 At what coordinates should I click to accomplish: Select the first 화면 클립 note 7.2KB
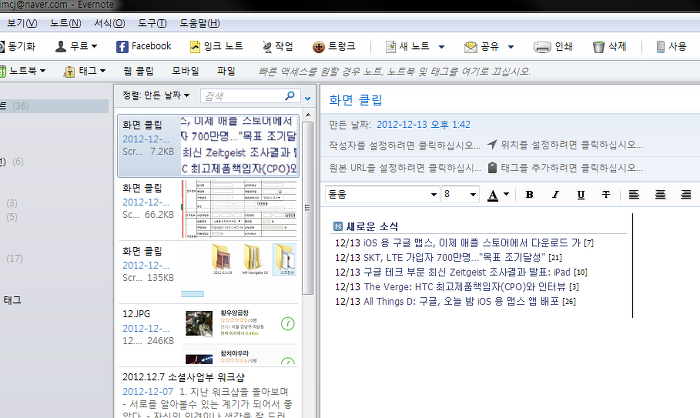click(x=208, y=146)
